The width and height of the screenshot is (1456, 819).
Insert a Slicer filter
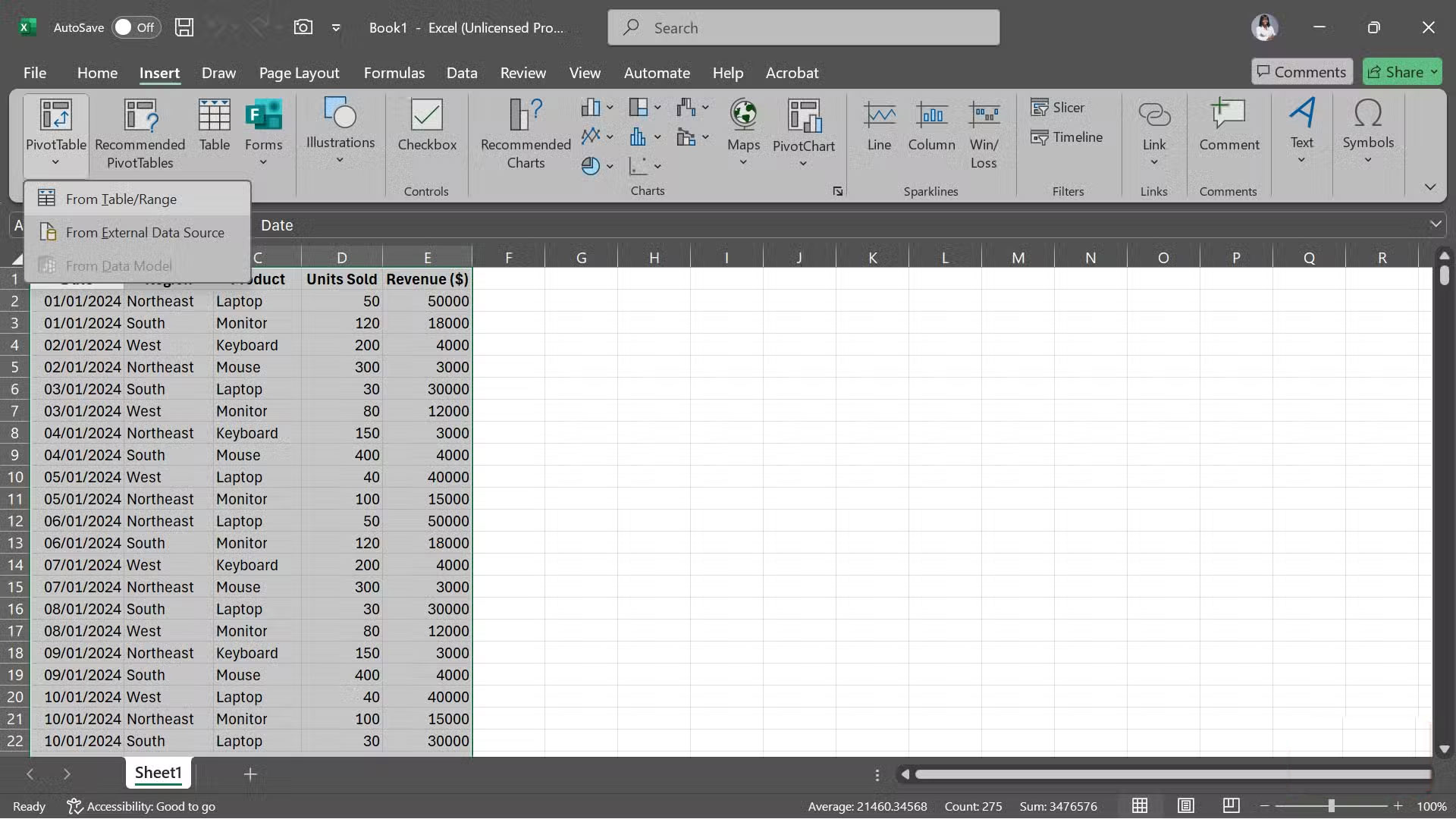[x=1059, y=108]
